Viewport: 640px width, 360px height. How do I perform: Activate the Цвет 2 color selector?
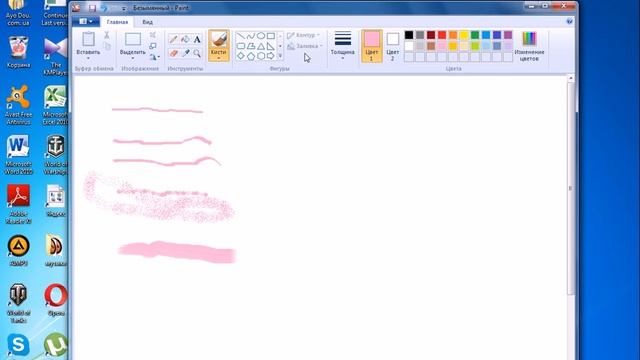(393, 46)
